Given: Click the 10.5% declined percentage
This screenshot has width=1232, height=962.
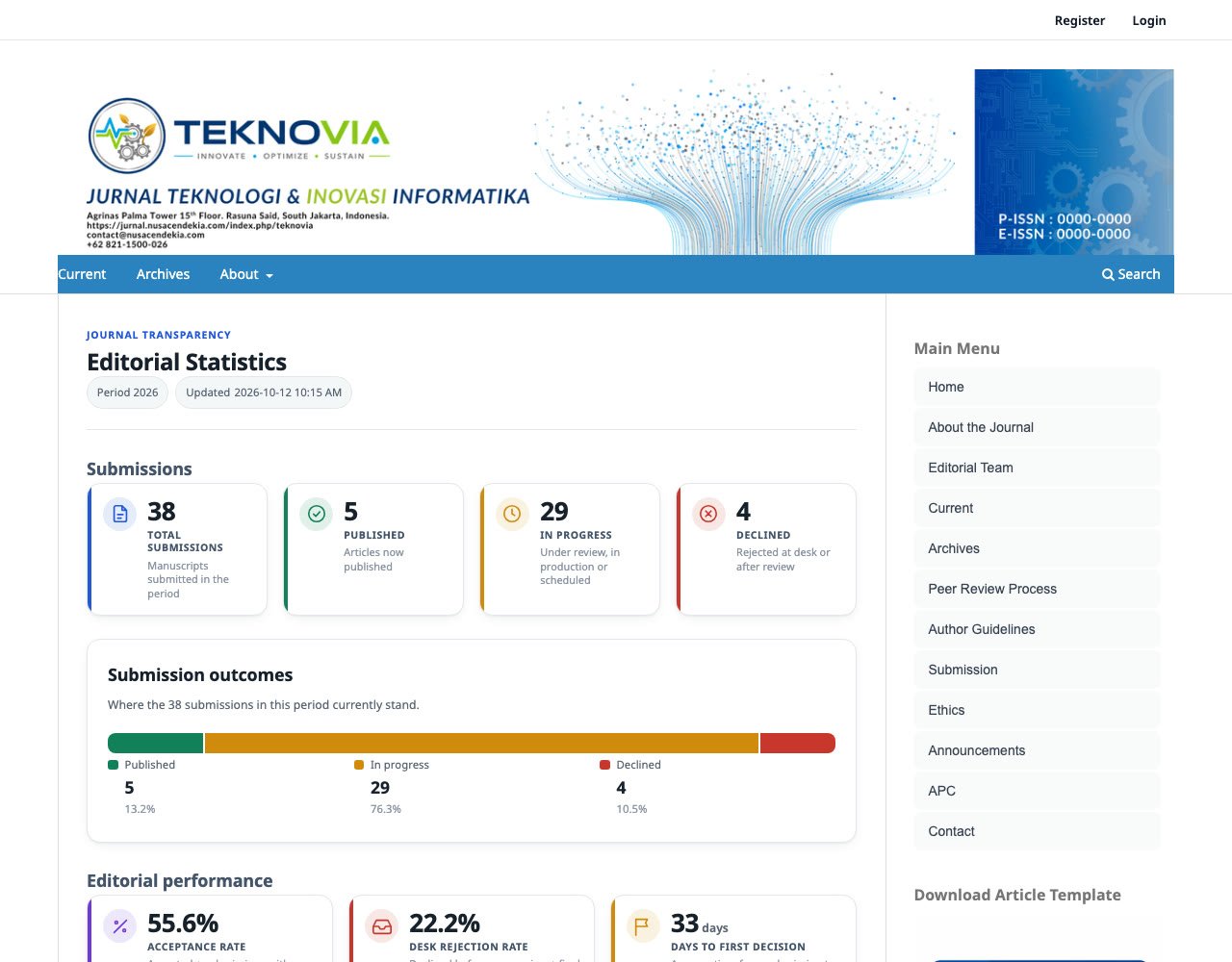Looking at the screenshot, I should tap(631, 809).
